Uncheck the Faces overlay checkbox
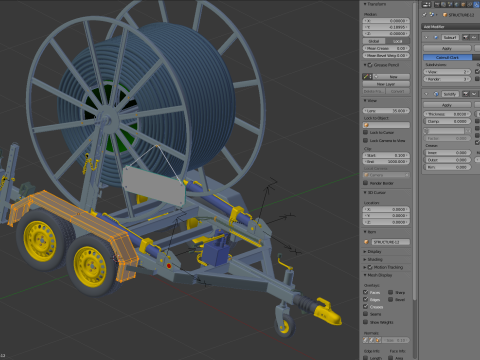 point(365,292)
